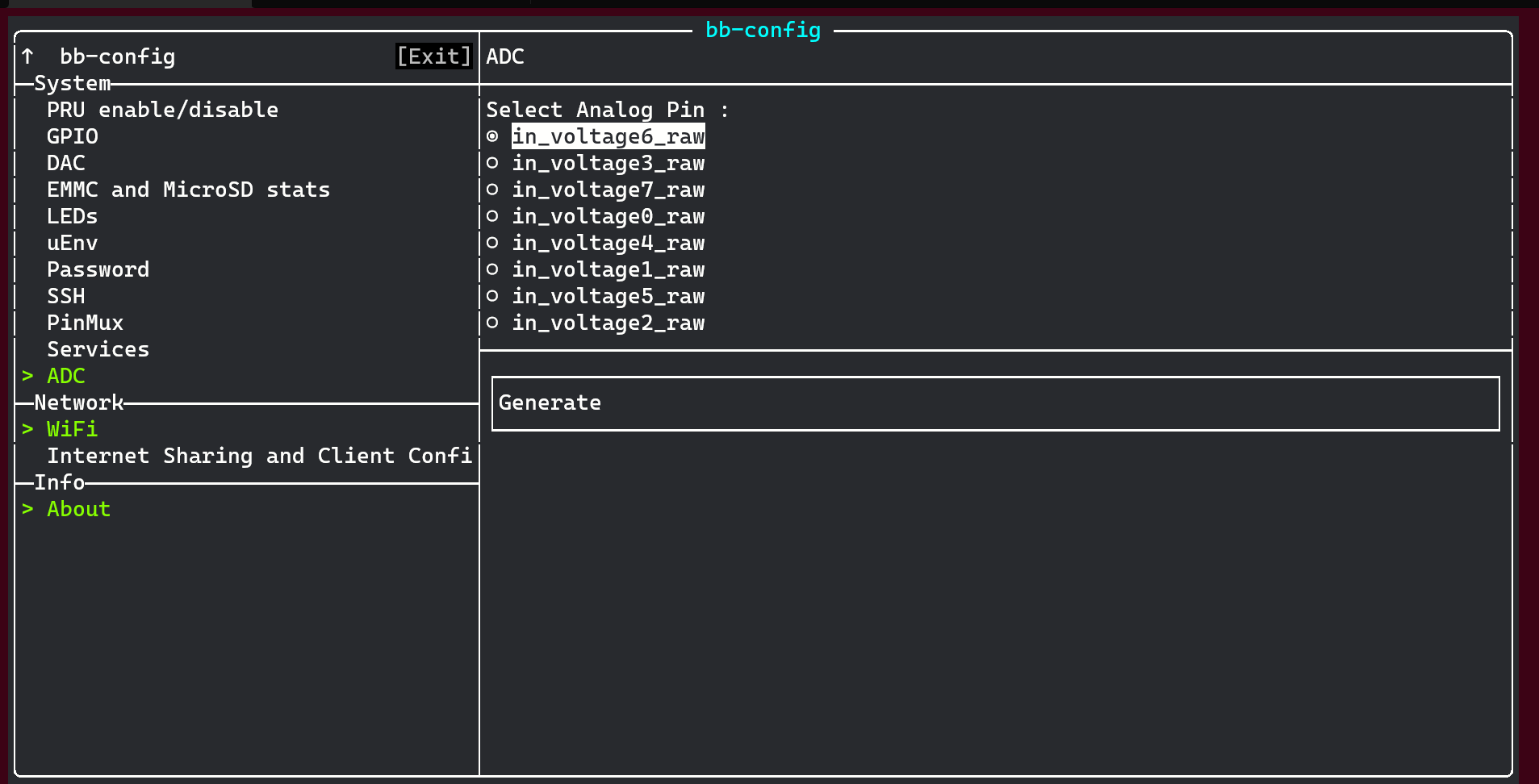Choose the in_voltage4_raw pin

pyautogui.click(x=608, y=243)
